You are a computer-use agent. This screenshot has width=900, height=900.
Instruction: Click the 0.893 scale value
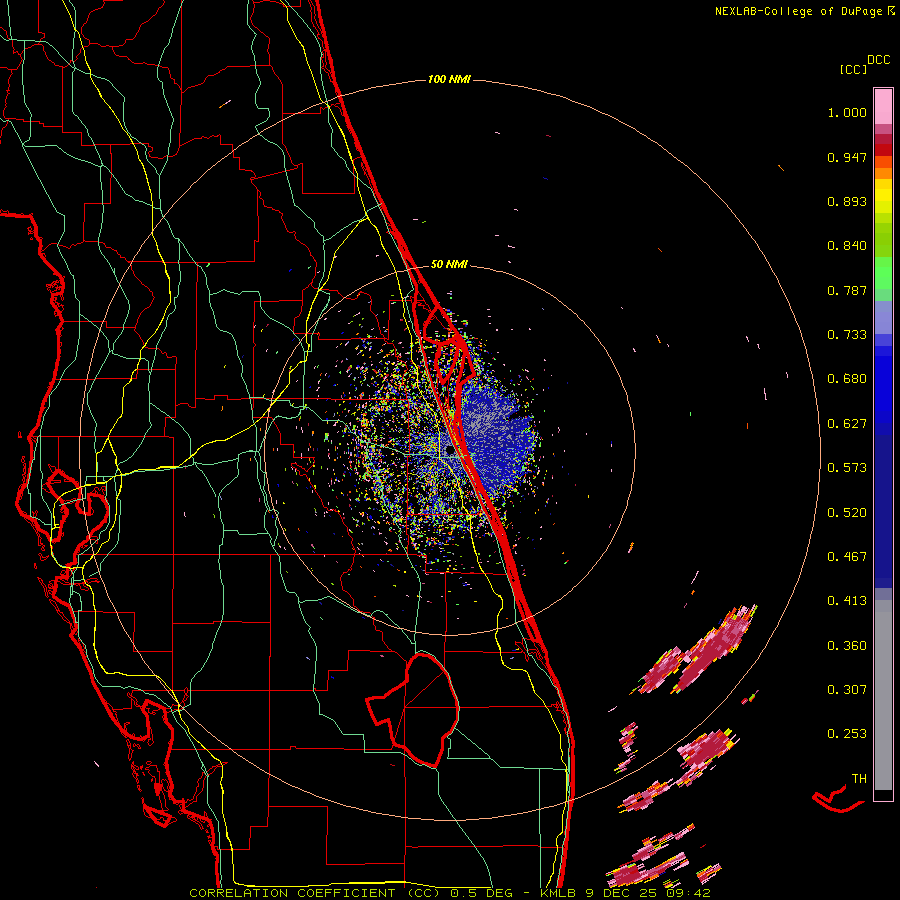tap(847, 201)
